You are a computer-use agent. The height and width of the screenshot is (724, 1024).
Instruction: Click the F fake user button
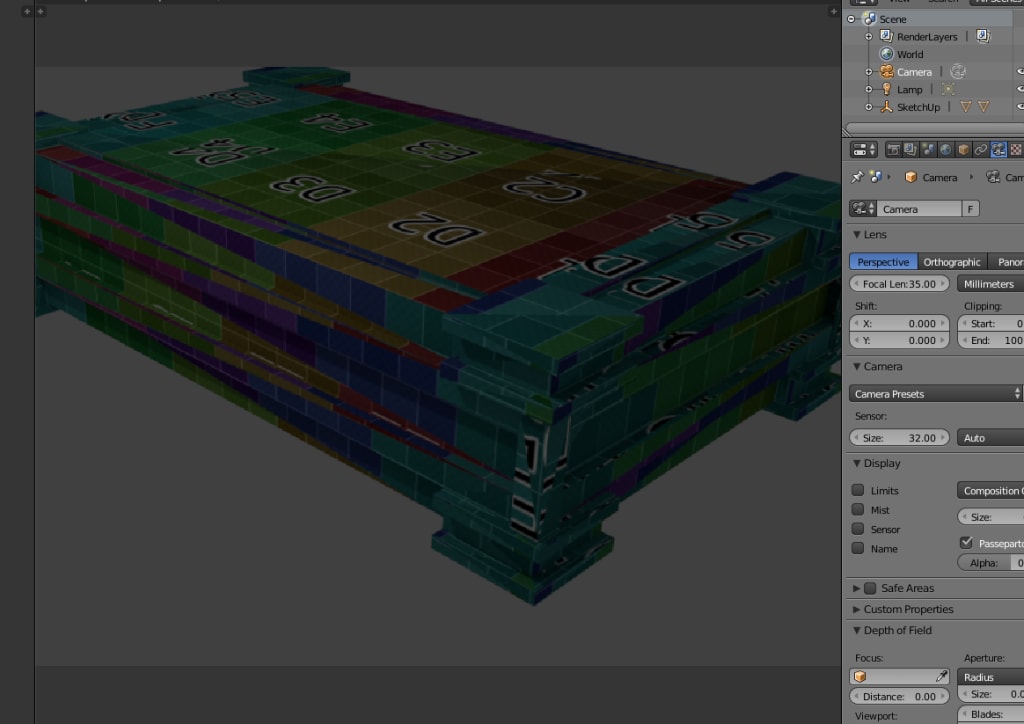(x=970, y=209)
